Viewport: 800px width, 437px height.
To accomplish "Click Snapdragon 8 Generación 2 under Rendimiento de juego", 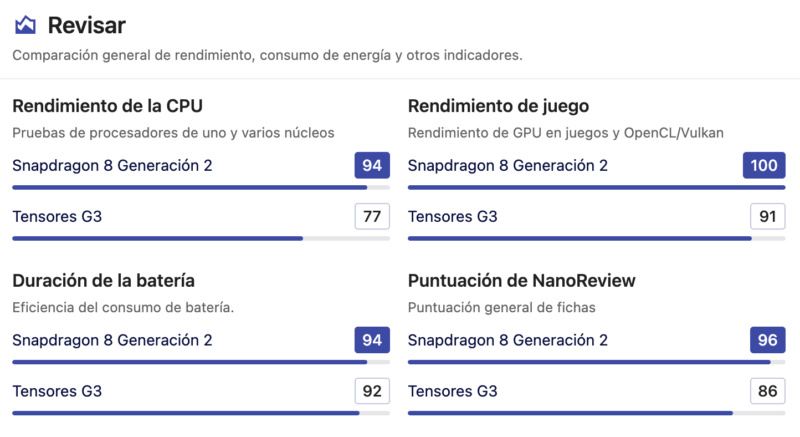I will (x=508, y=166).
